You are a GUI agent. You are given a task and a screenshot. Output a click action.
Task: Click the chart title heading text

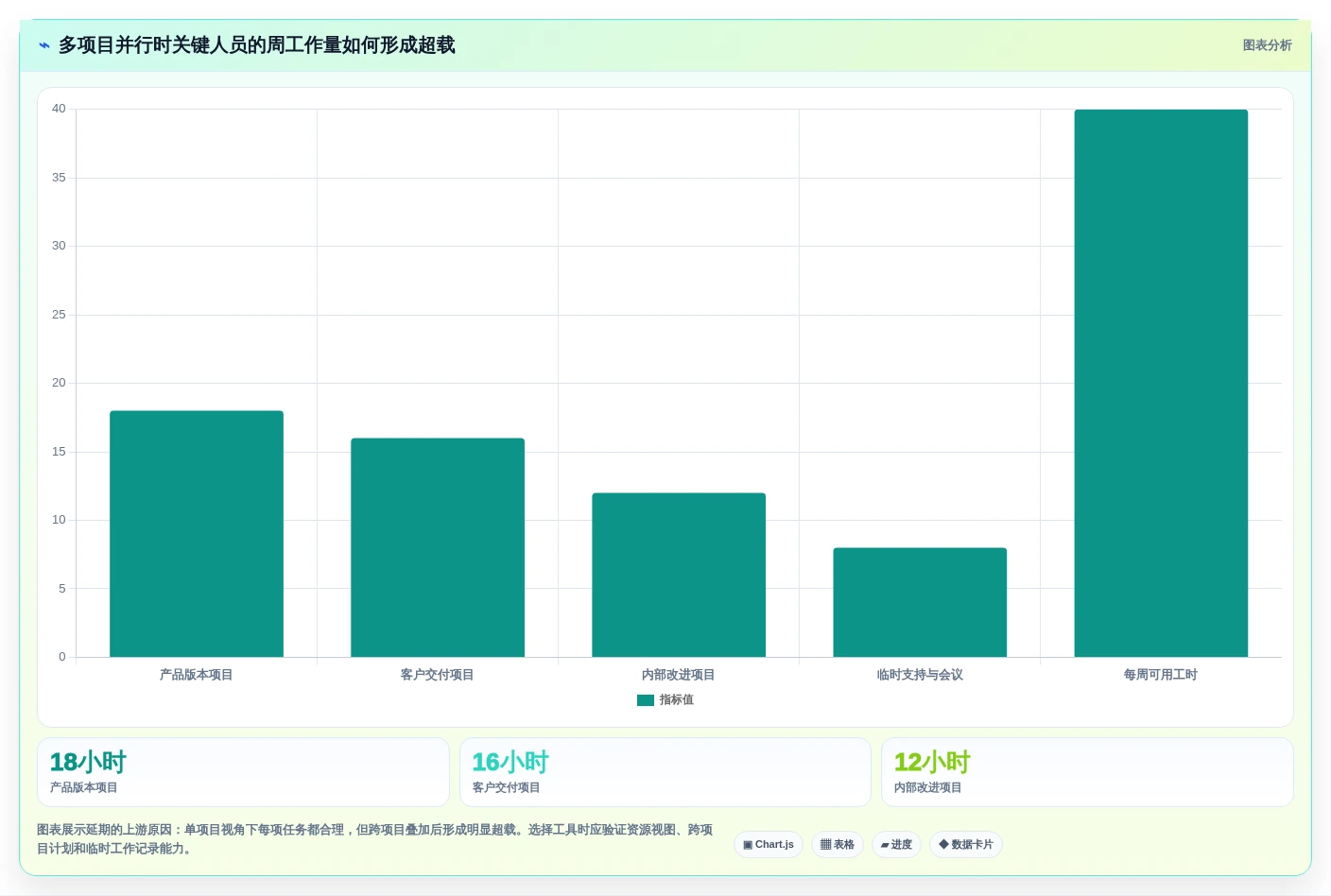[257, 45]
